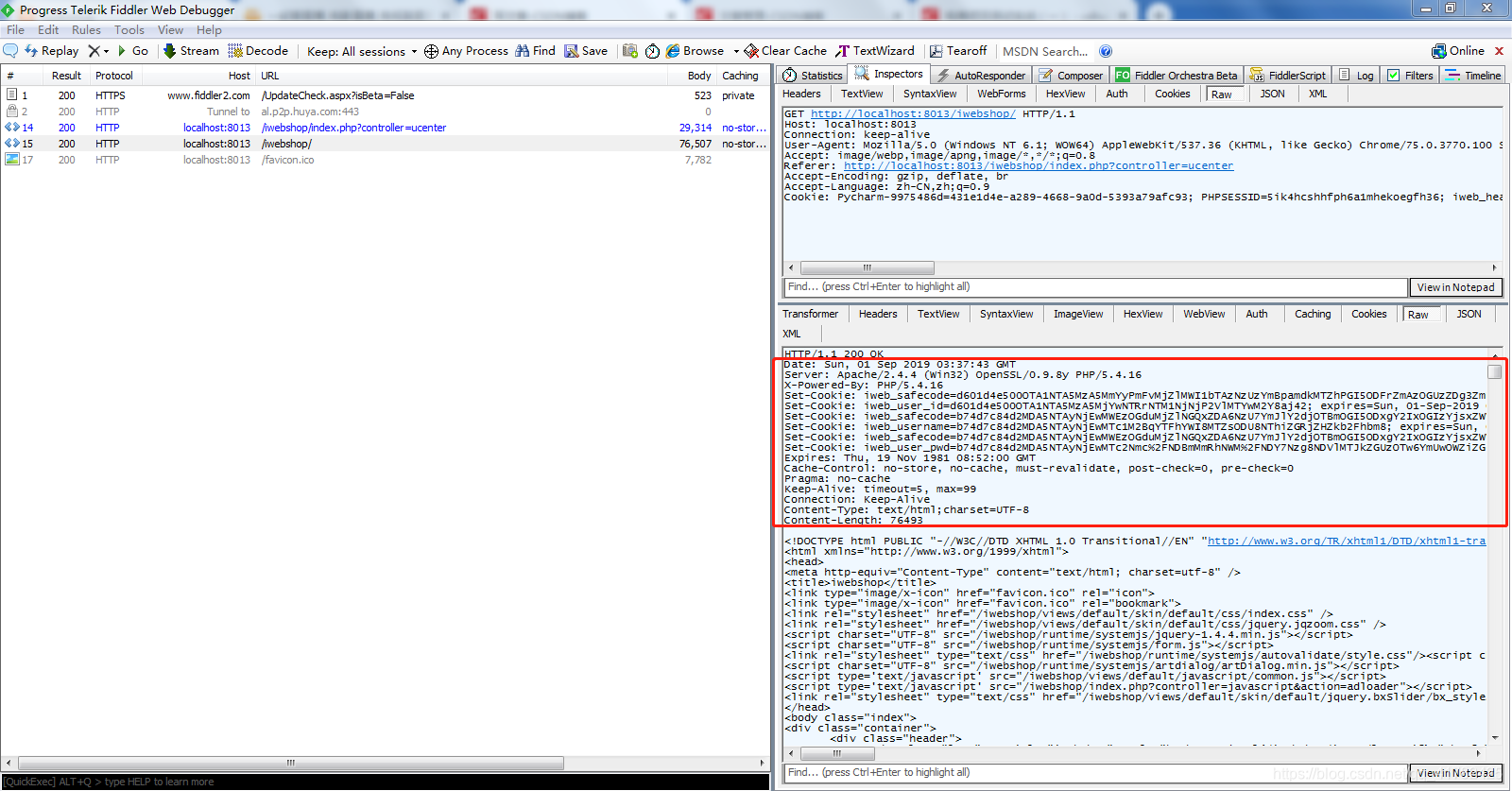Select response WebView tab
The width and height of the screenshot is (1512, 791).
[x=1204, y=314]
